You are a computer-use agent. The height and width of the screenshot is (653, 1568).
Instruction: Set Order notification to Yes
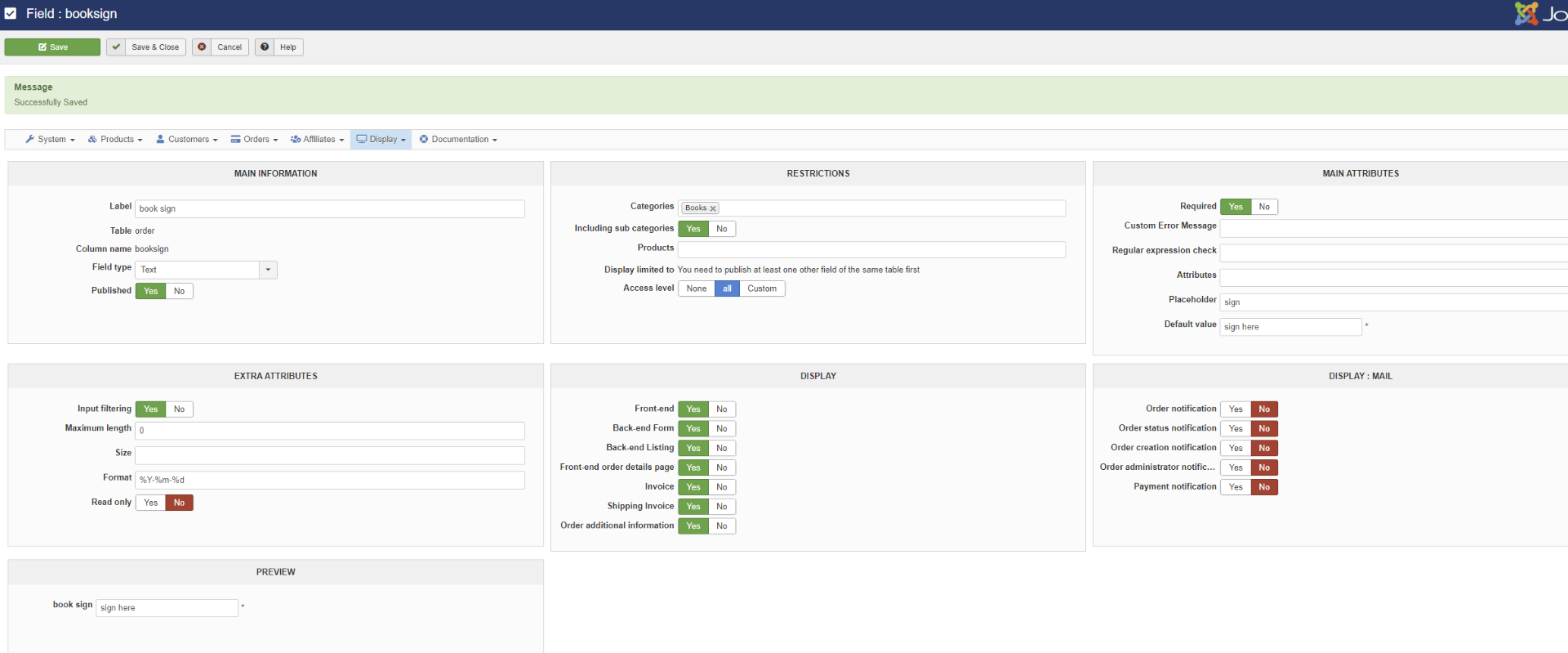[x=1236, y=409]
